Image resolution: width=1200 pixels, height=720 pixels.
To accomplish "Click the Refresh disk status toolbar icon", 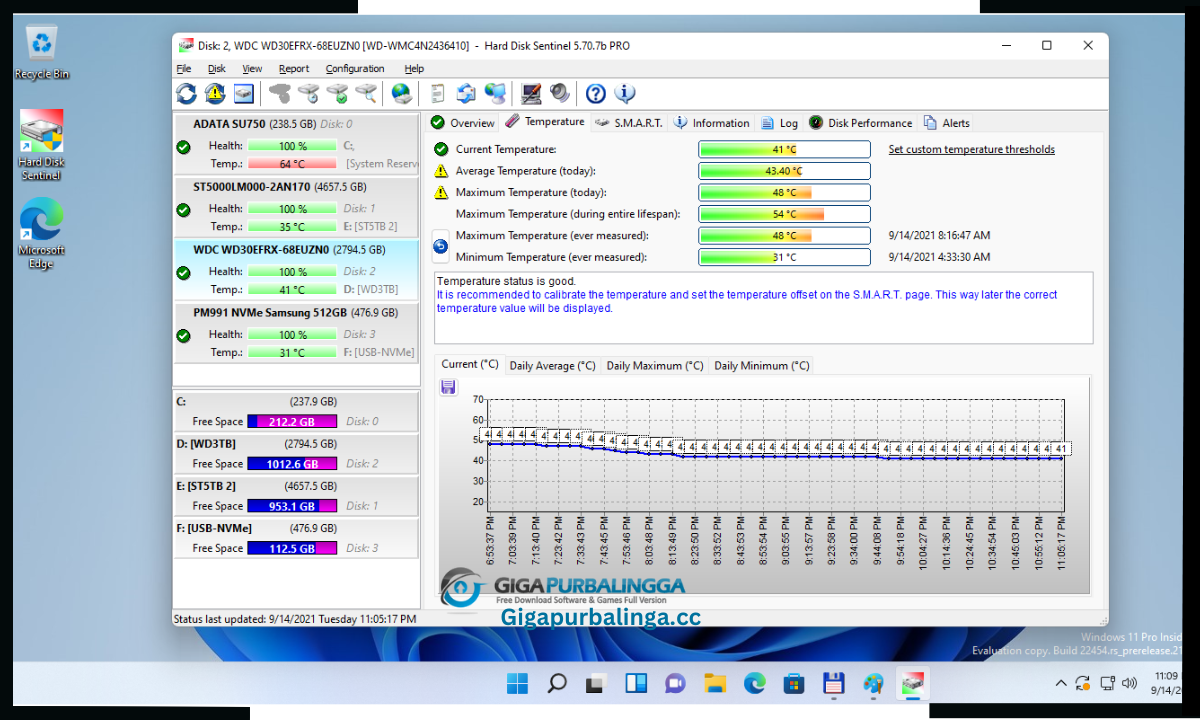I will (x=186, y=93).
